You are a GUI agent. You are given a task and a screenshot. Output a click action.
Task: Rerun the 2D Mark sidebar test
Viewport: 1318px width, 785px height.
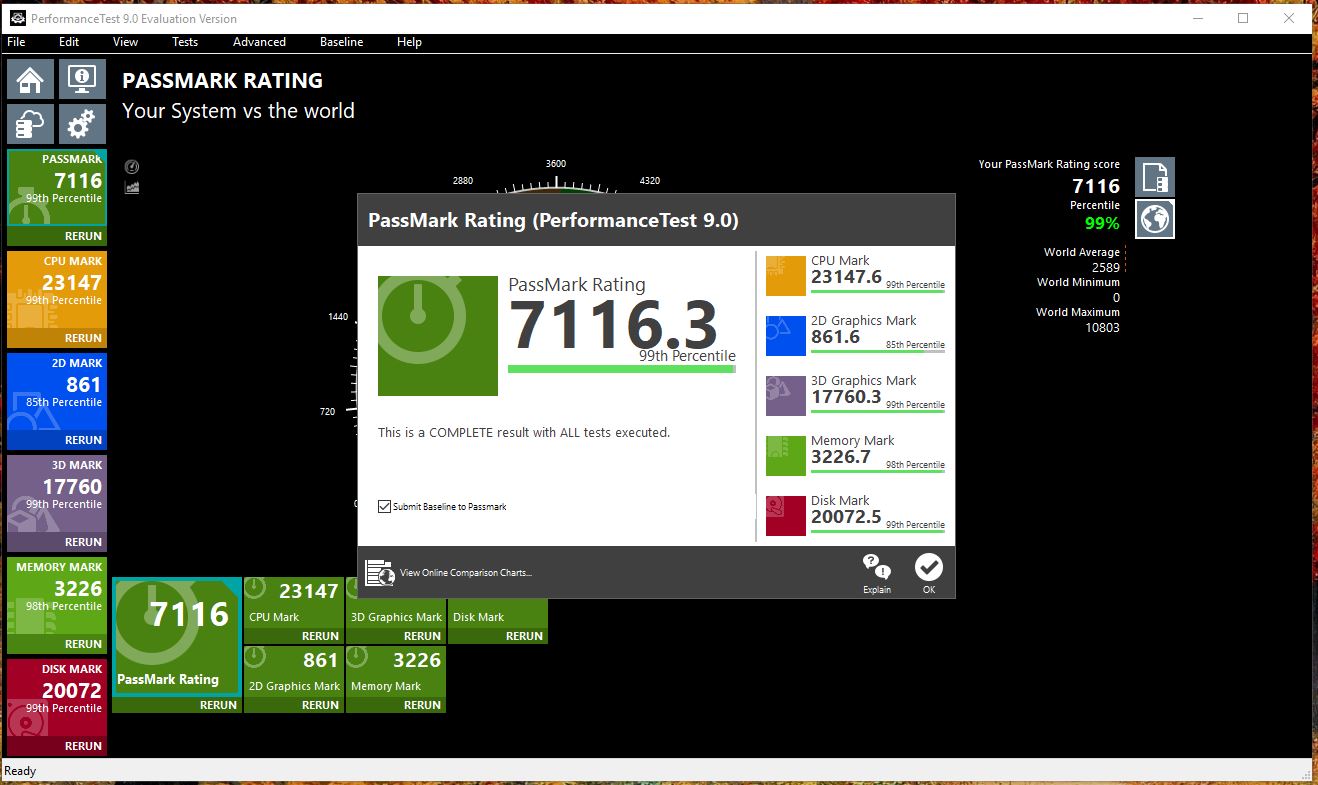(83, 440)
